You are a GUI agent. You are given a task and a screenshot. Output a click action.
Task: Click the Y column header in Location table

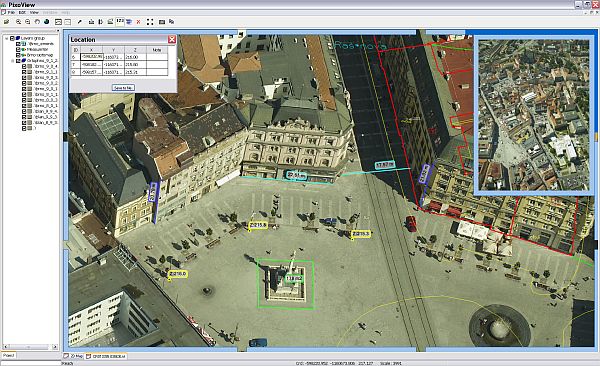pyautogui.click(x=114, y=50)
